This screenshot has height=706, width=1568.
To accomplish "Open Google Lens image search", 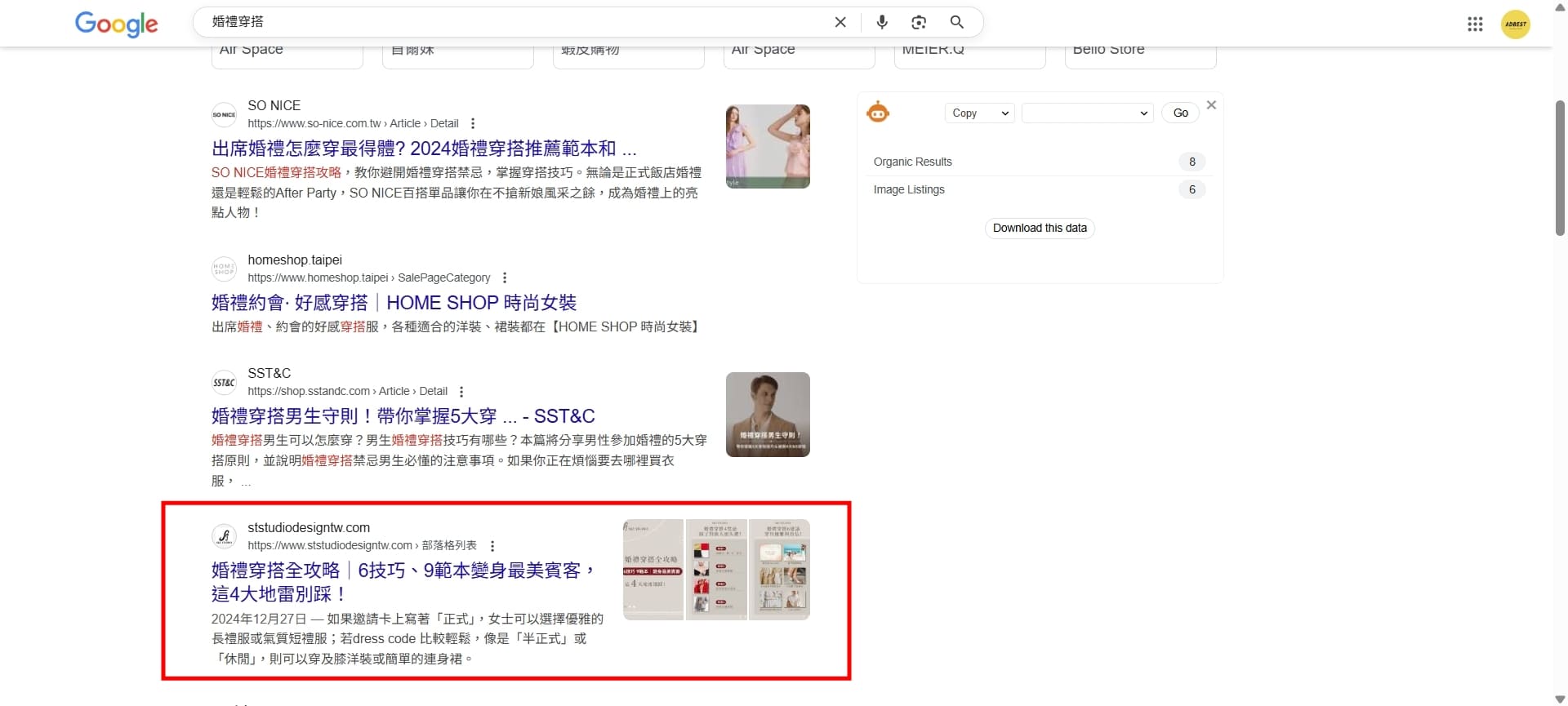I will click(919, 22).
